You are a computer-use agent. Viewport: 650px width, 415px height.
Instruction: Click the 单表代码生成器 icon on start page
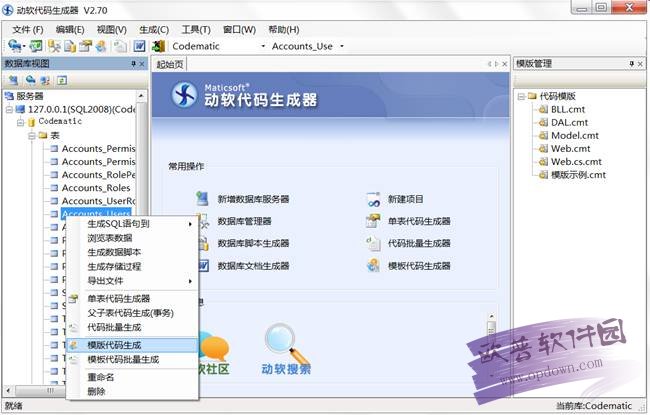pyautogui.click(x=373, y=221)
